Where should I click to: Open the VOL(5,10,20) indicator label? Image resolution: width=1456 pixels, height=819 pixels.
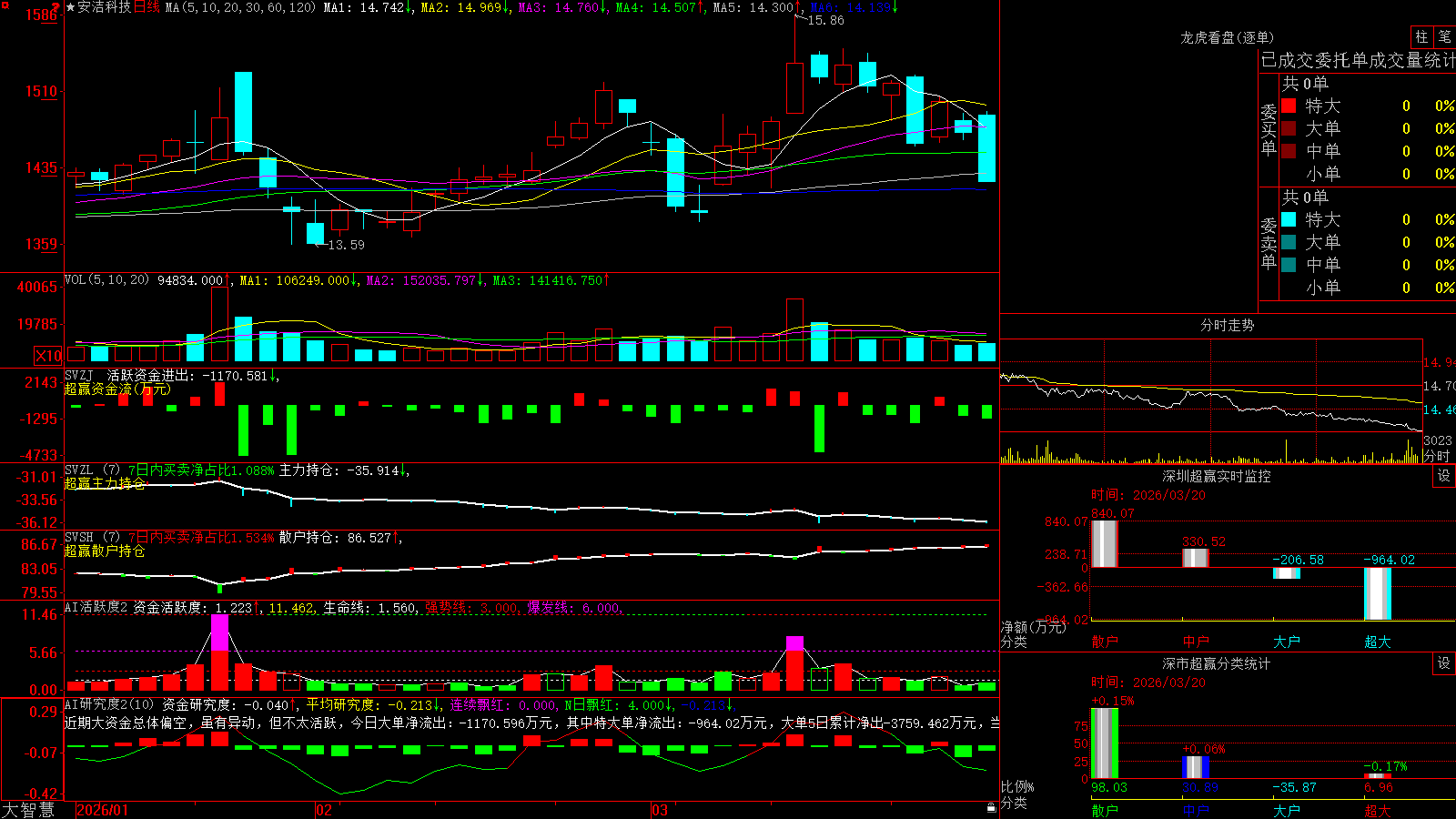(x=106, y=280)
